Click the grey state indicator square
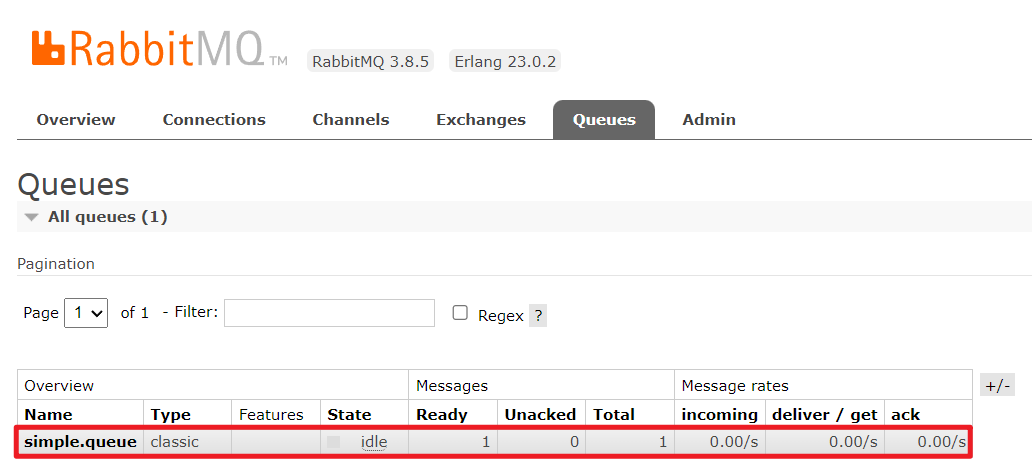Image resolution: width=1032 pixels, height=476 pixels. pos(334,442)
